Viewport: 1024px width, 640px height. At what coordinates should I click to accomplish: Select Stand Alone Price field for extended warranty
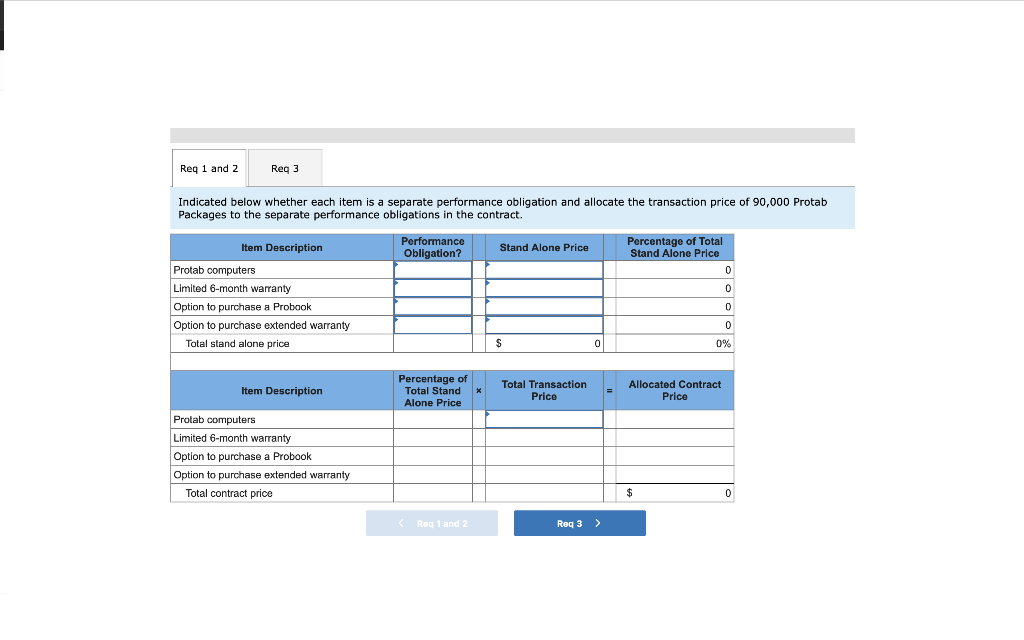[543, 325]
